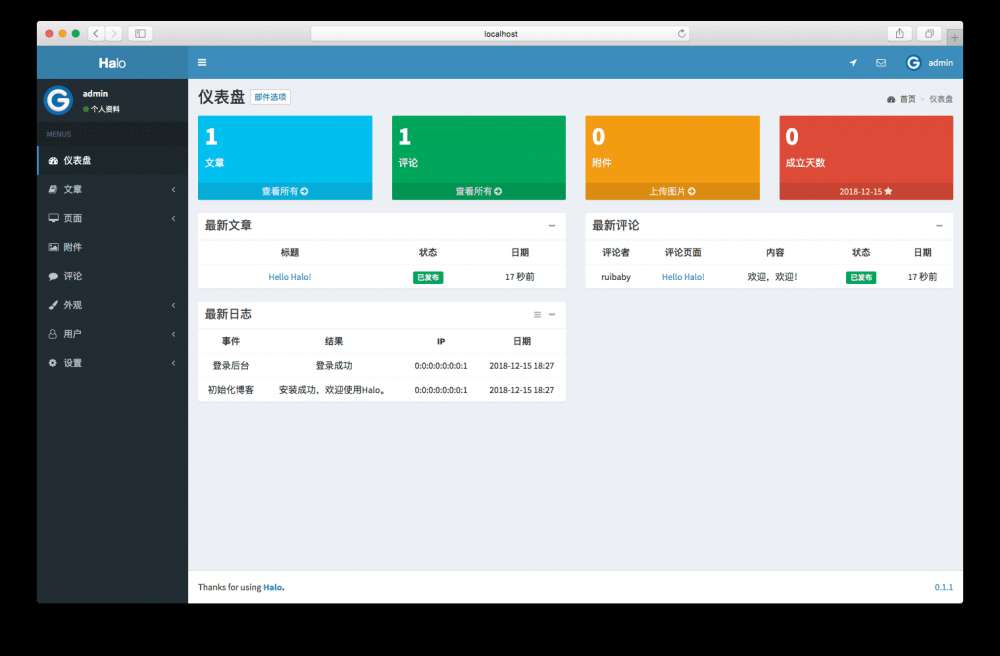
Task: Click the 部件选项 widget options button
Action: coord(270,97)
